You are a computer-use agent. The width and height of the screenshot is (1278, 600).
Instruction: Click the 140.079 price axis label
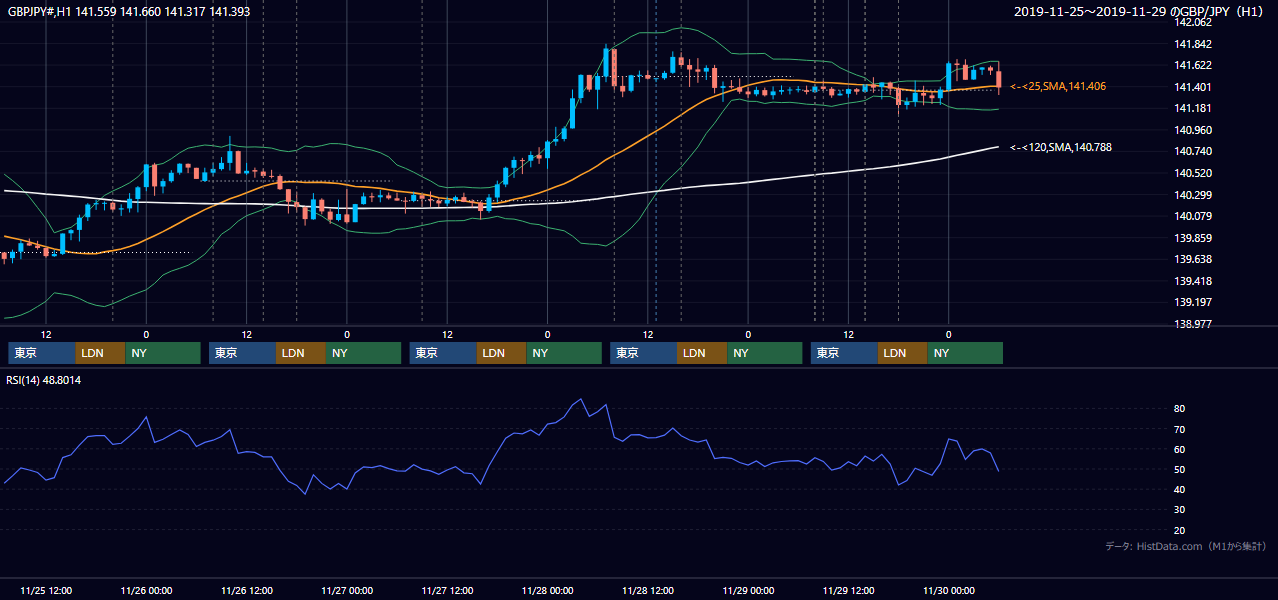(x=1193, y=217)
